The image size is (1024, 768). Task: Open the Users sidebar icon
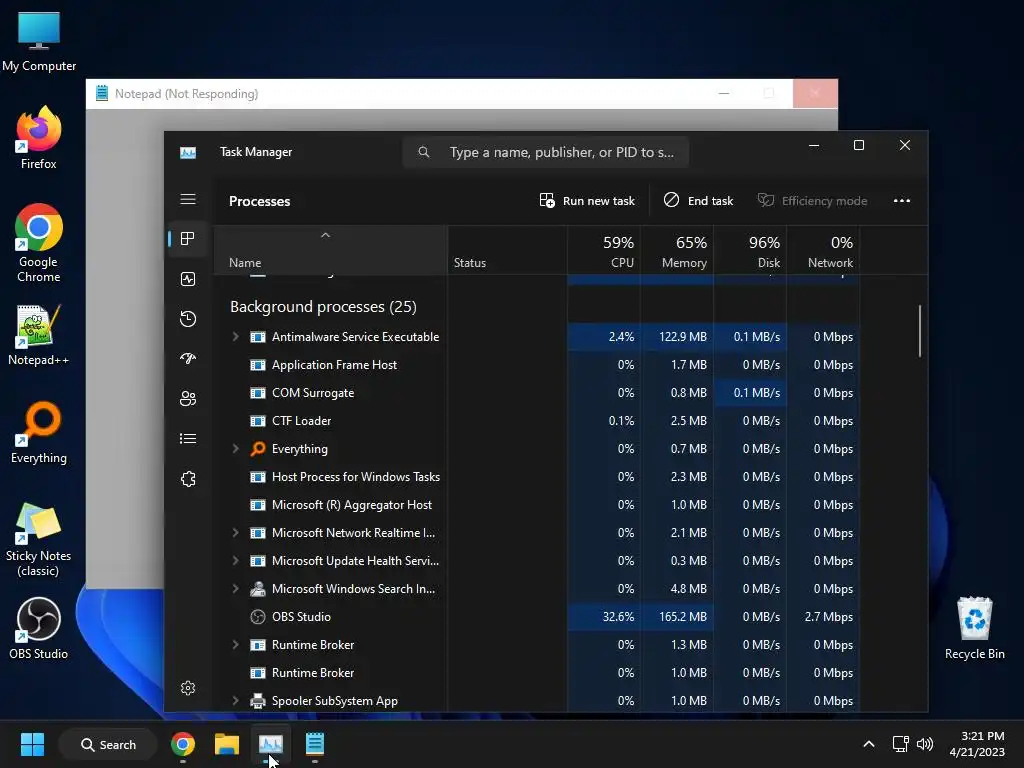[188, 398]
